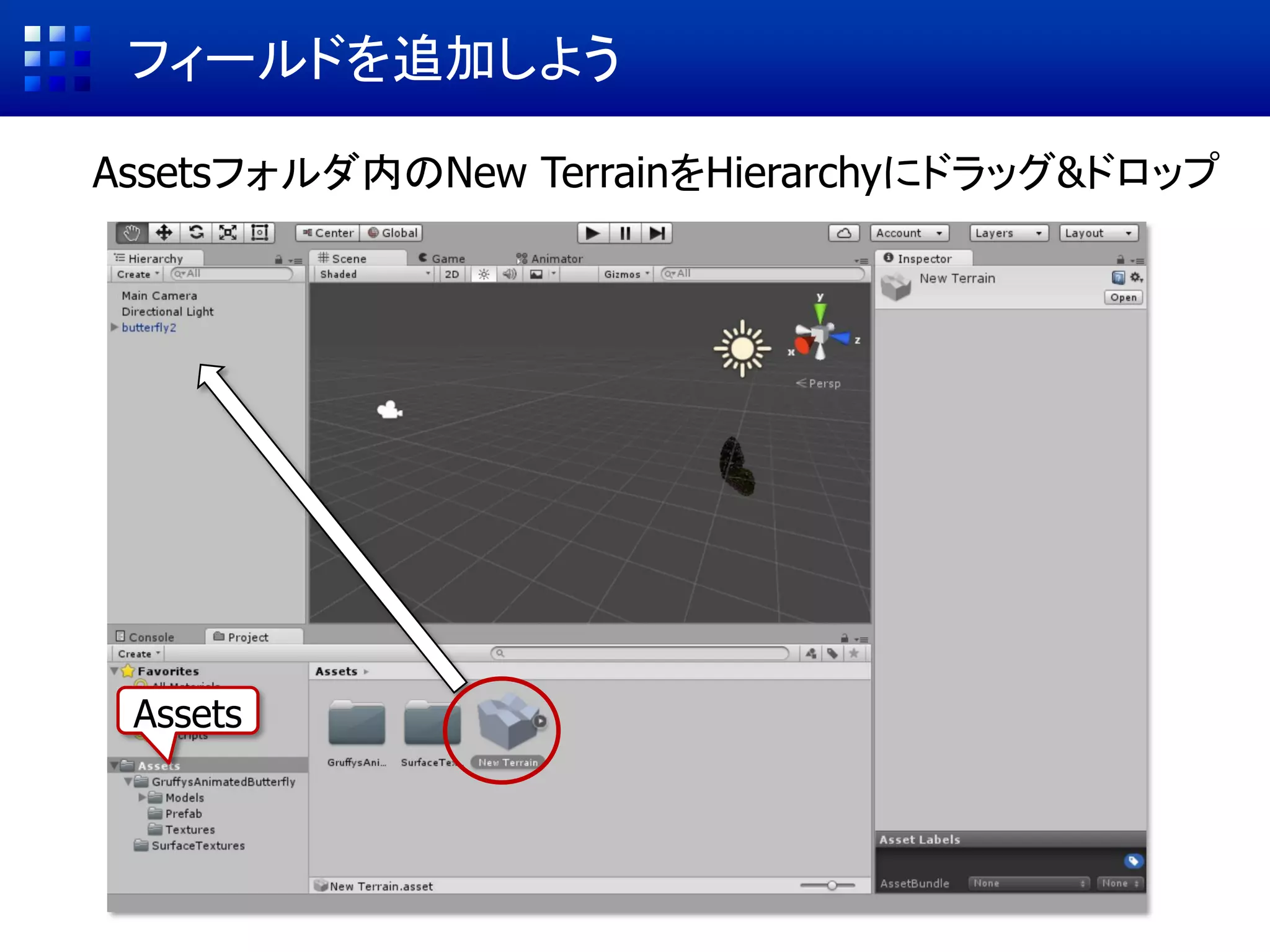Select the Hand tool
Viewport: 1270px width, 952px height.
click(x=131, y=233)
